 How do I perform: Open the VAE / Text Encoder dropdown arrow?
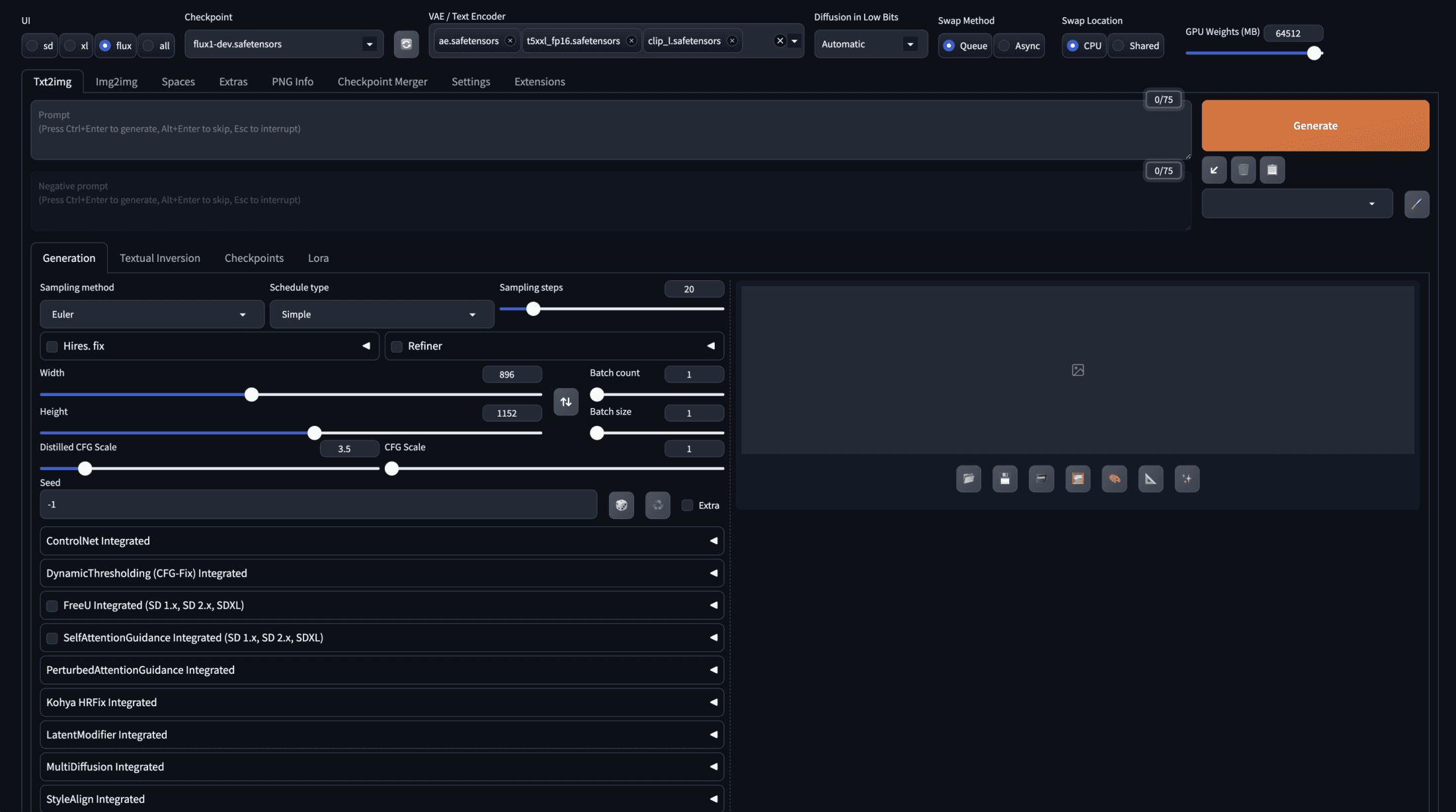795,41
